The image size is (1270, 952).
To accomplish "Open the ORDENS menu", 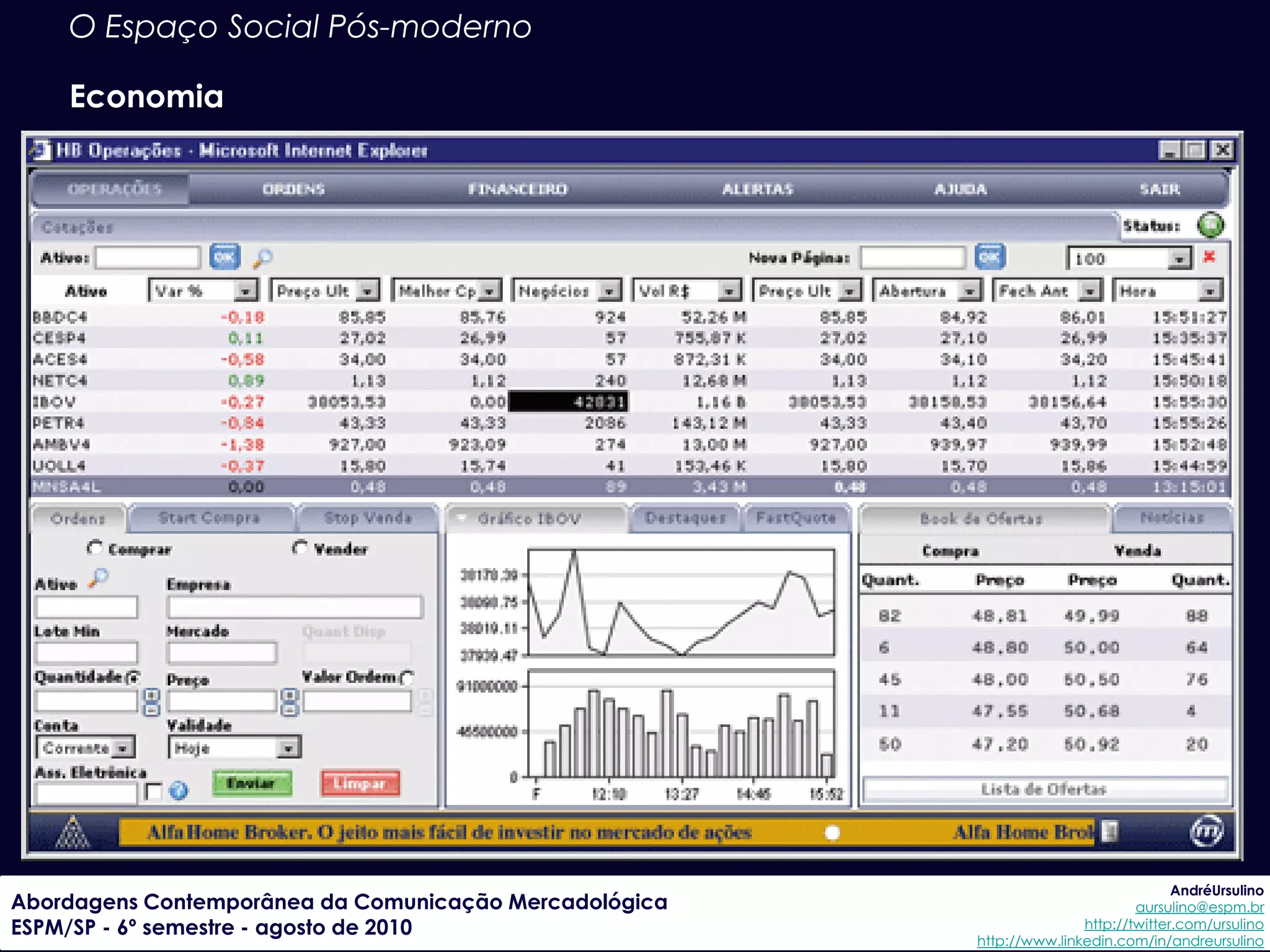I will 293,189.
